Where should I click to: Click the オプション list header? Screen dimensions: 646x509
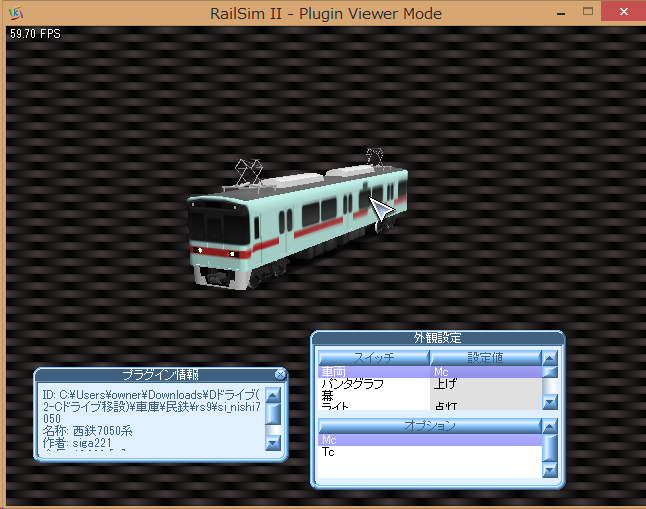click(430, 426)
